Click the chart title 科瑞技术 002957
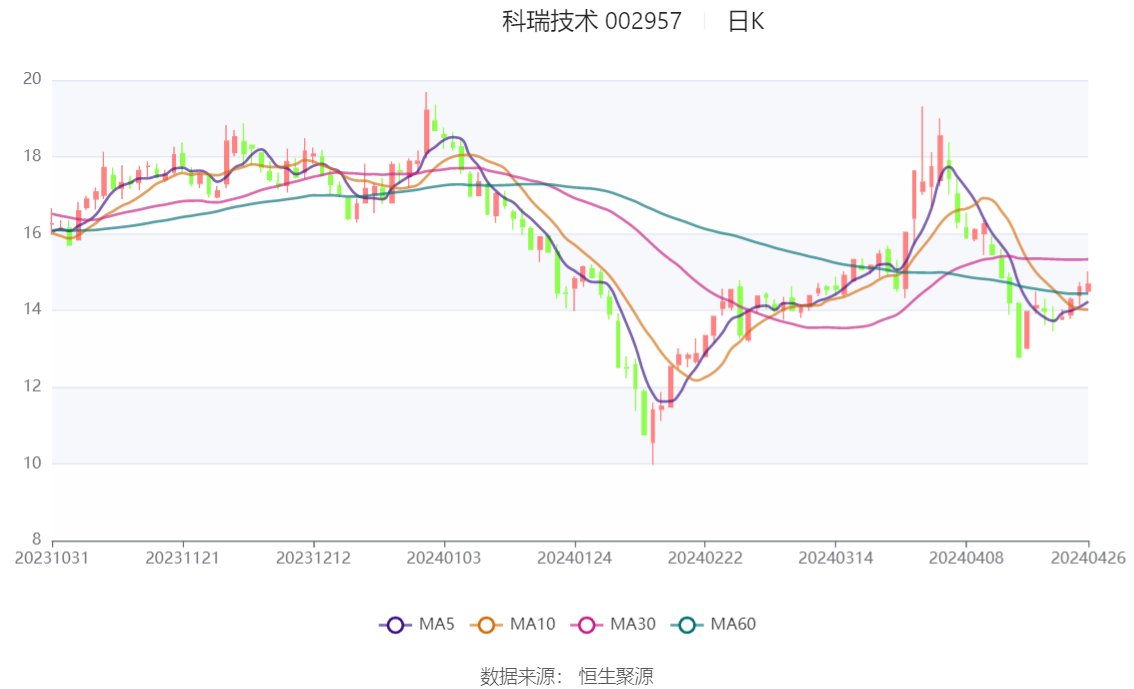This screenshot has height=689, width=1134. [x=591, y=21]
